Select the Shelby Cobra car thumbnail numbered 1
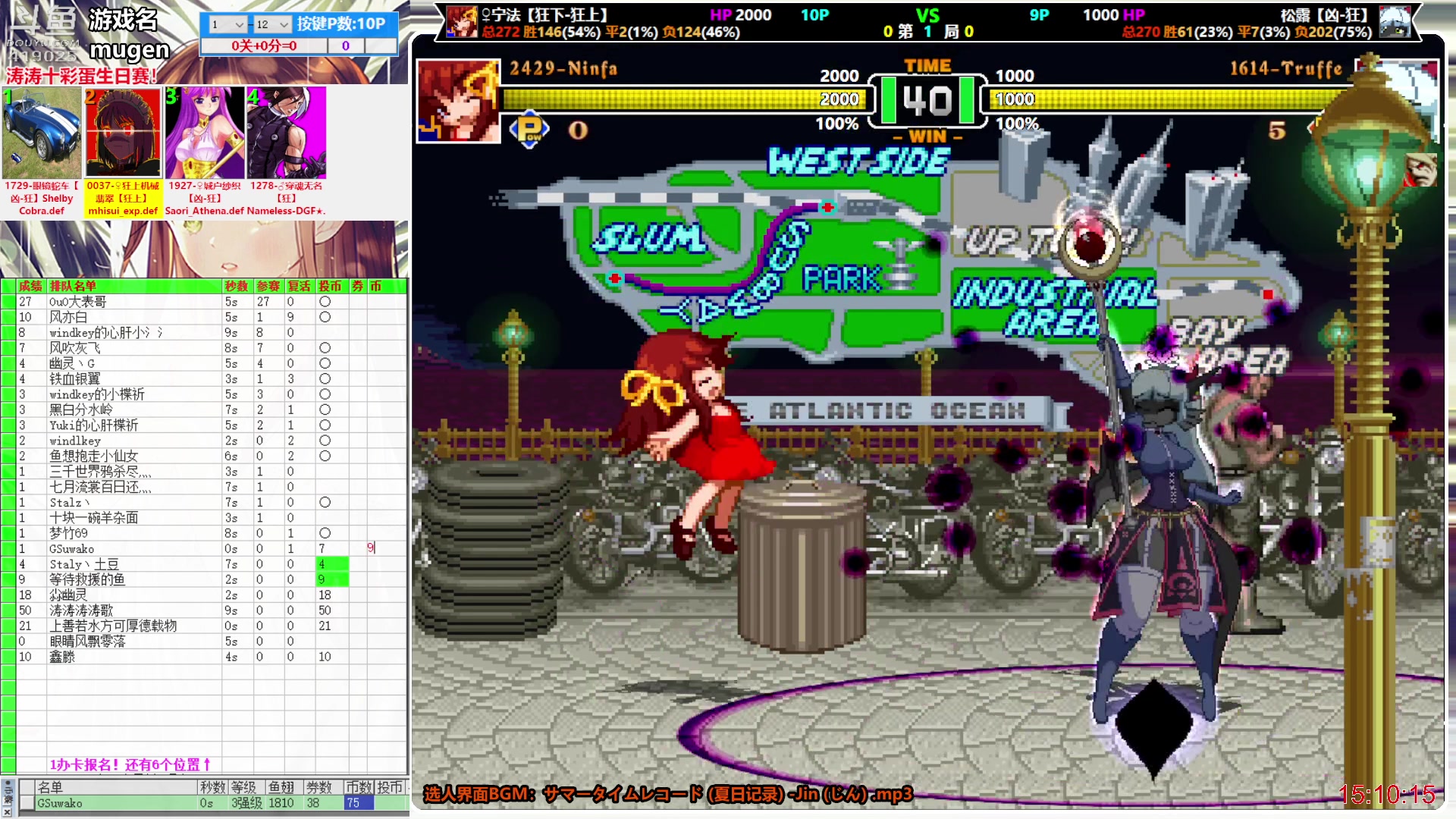The height and width of the screenshot is (819, 1456). 42,133
